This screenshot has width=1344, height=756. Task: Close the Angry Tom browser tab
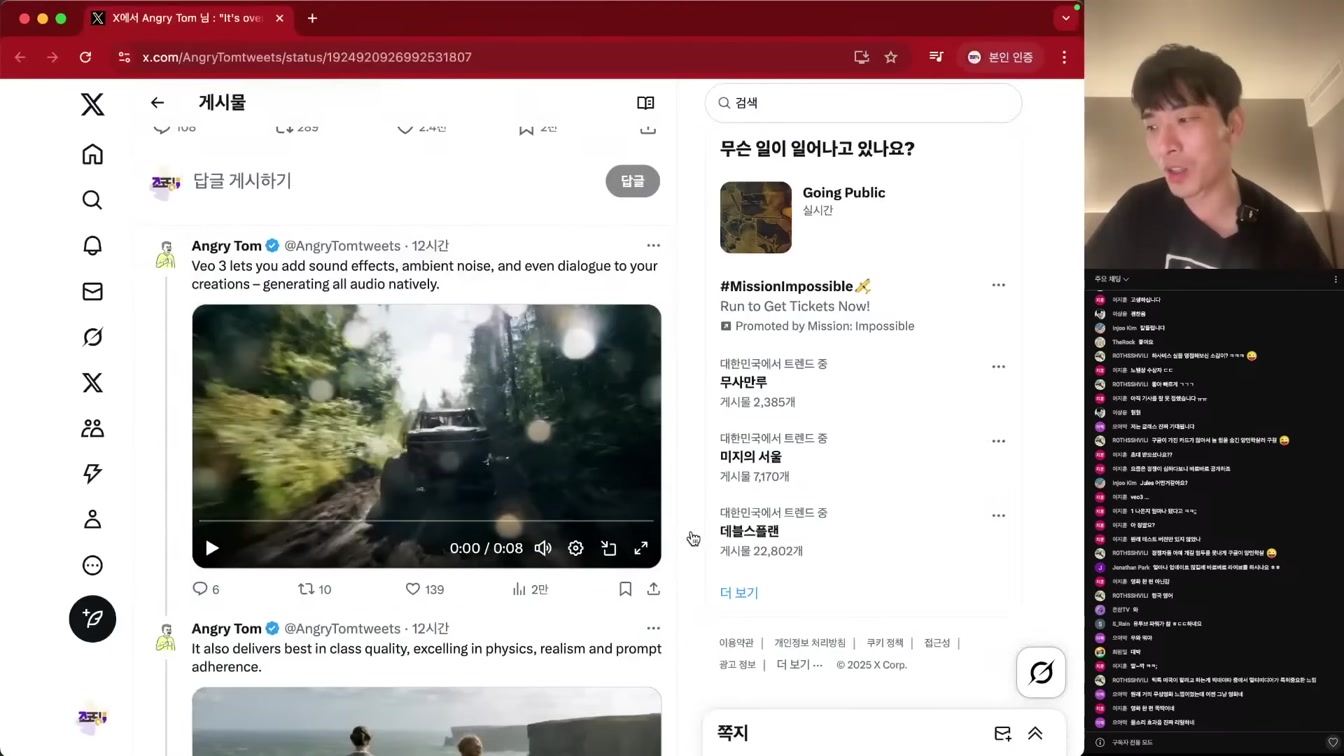[279, 18]
